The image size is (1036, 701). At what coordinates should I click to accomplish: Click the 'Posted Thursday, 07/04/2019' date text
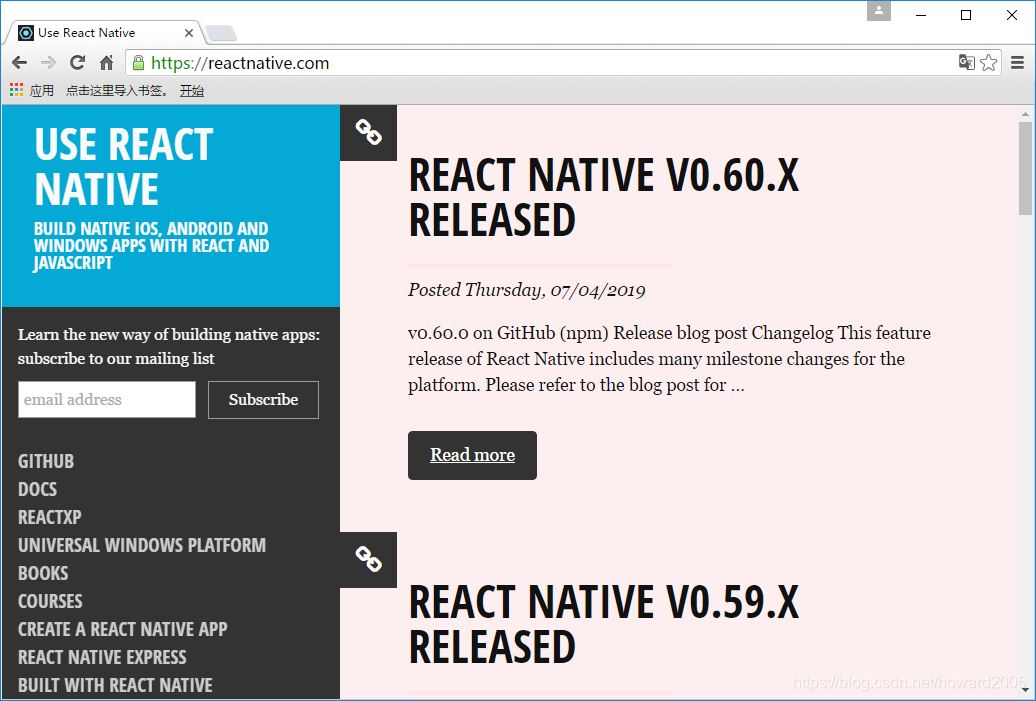click(x=527, y=290)
